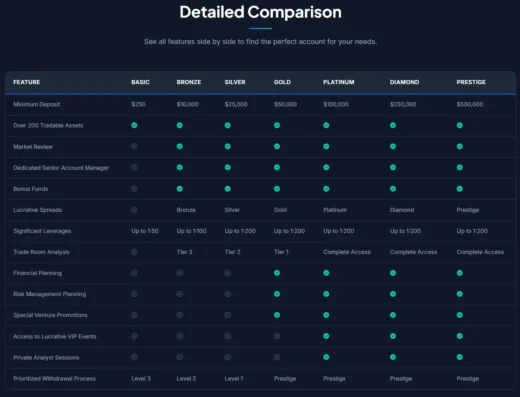Click Platinum's check icon for Dedicated Senior Account Manager

click(326, 167)
